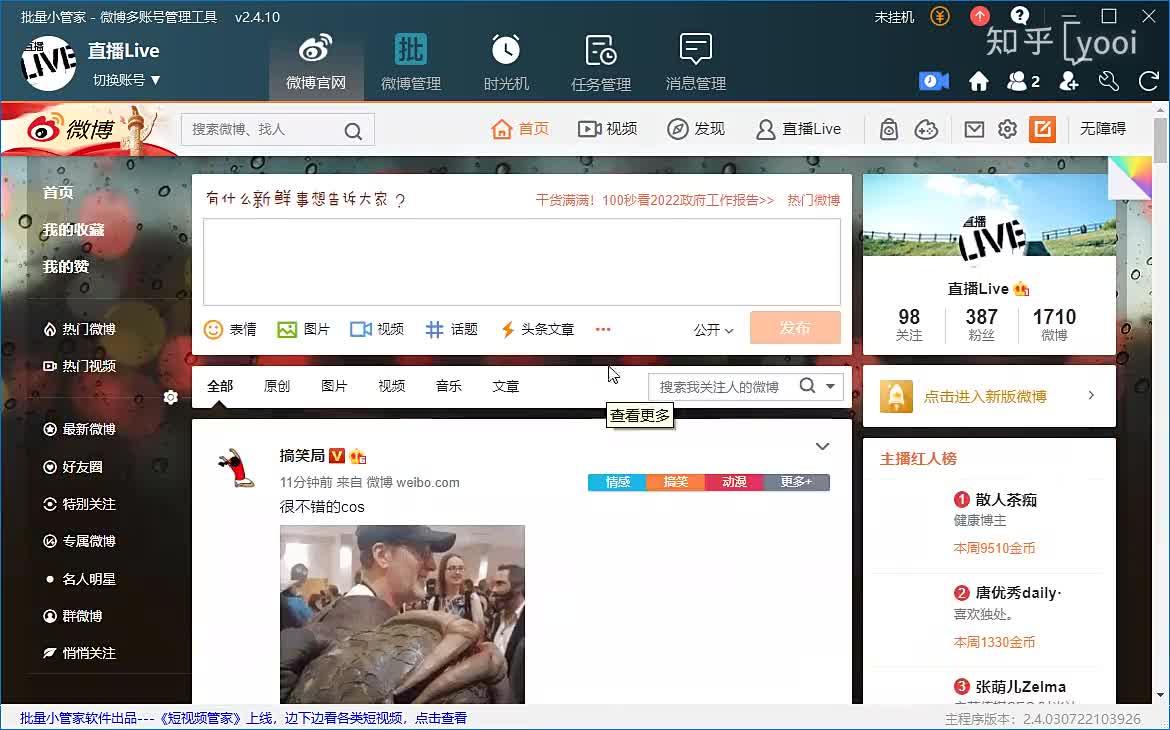The image size is (1170, 730).
Task: Open 头条文章 editor
Action: click(x=537, y=329)
